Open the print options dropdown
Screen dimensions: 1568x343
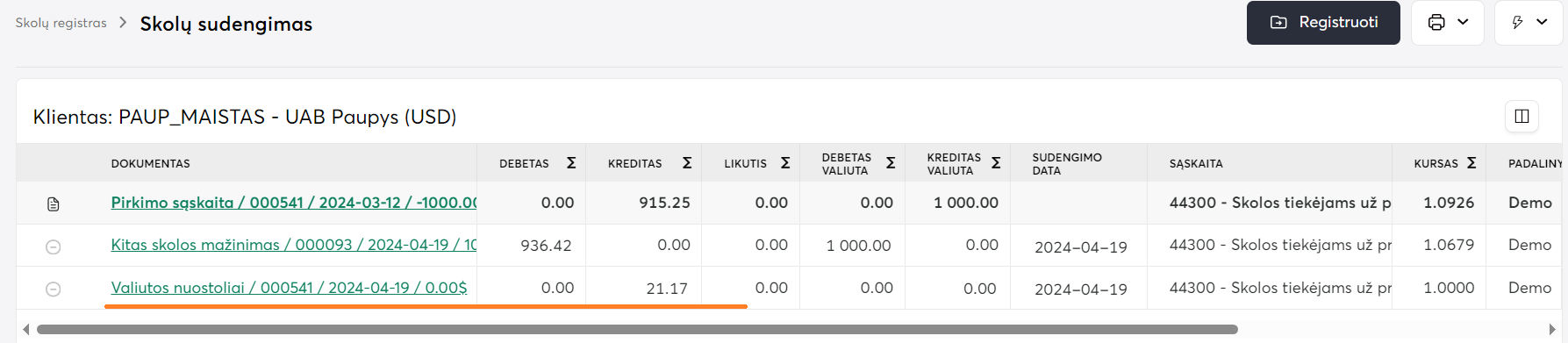click(x=1448, y=23)
